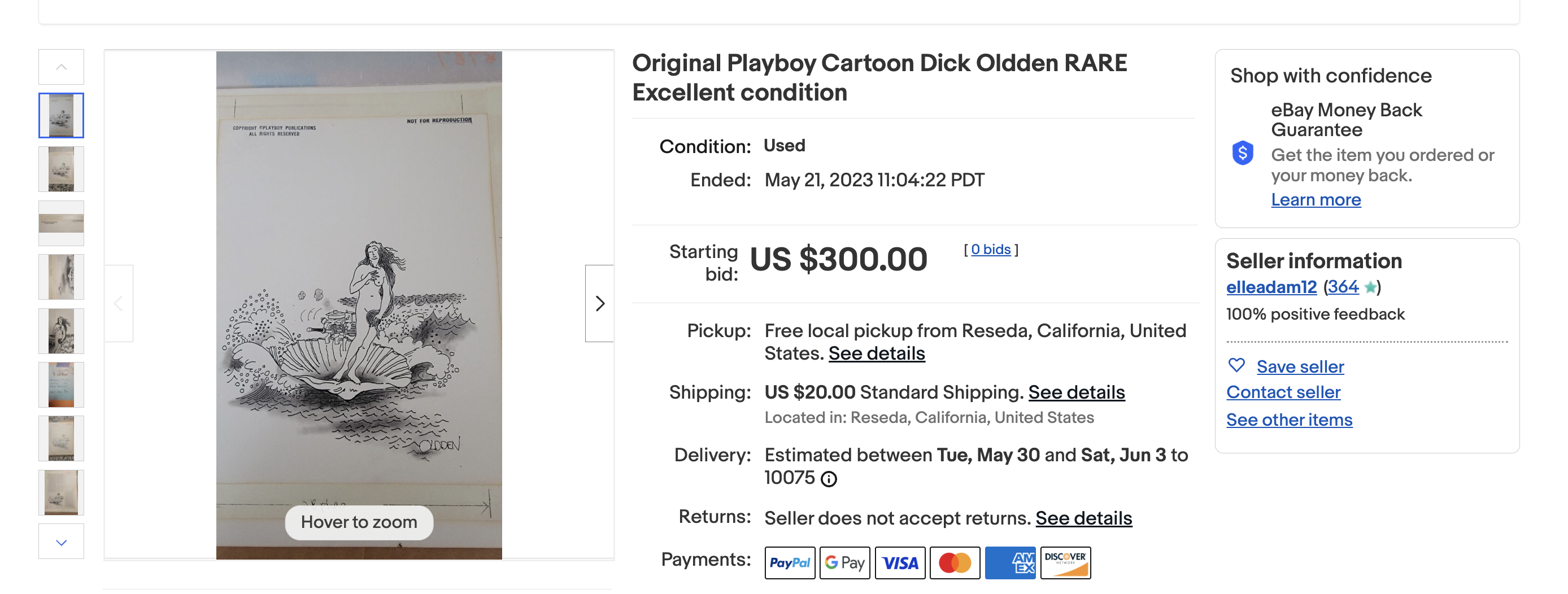This screenshot has width=1568, height=594.
Task: Click the Visa card icon
Action: (900, 562)
